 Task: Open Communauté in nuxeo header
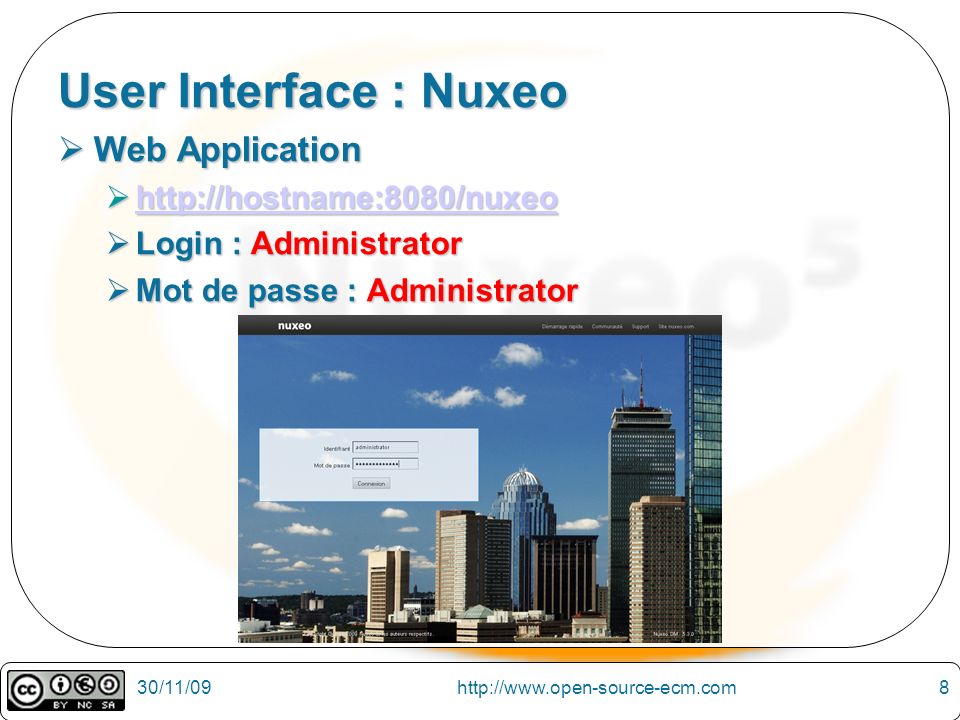[x=607, y=326]
